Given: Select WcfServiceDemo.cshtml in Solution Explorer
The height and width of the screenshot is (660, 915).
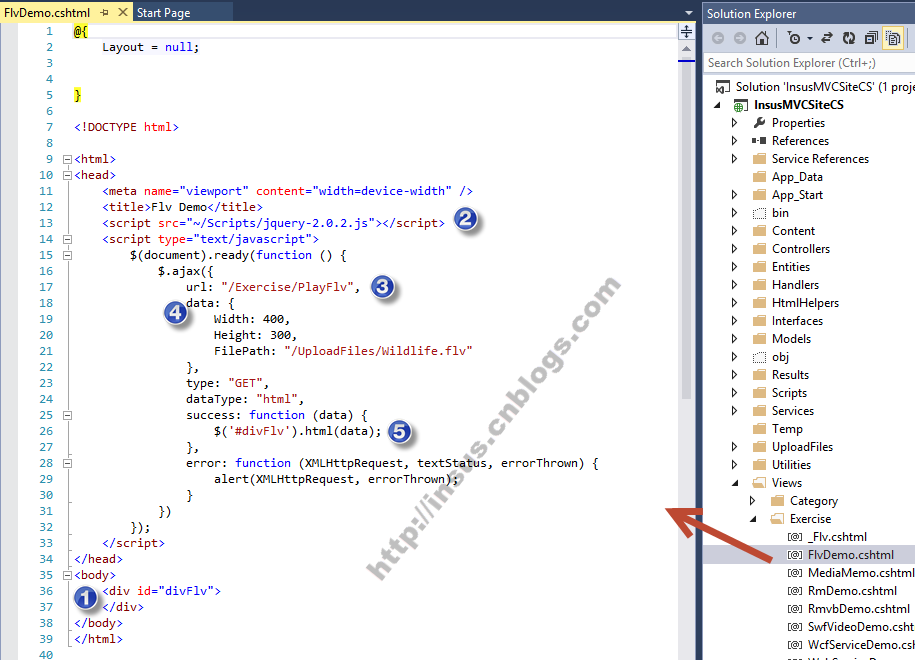Looking at the screenshot, I should [861, 645].
